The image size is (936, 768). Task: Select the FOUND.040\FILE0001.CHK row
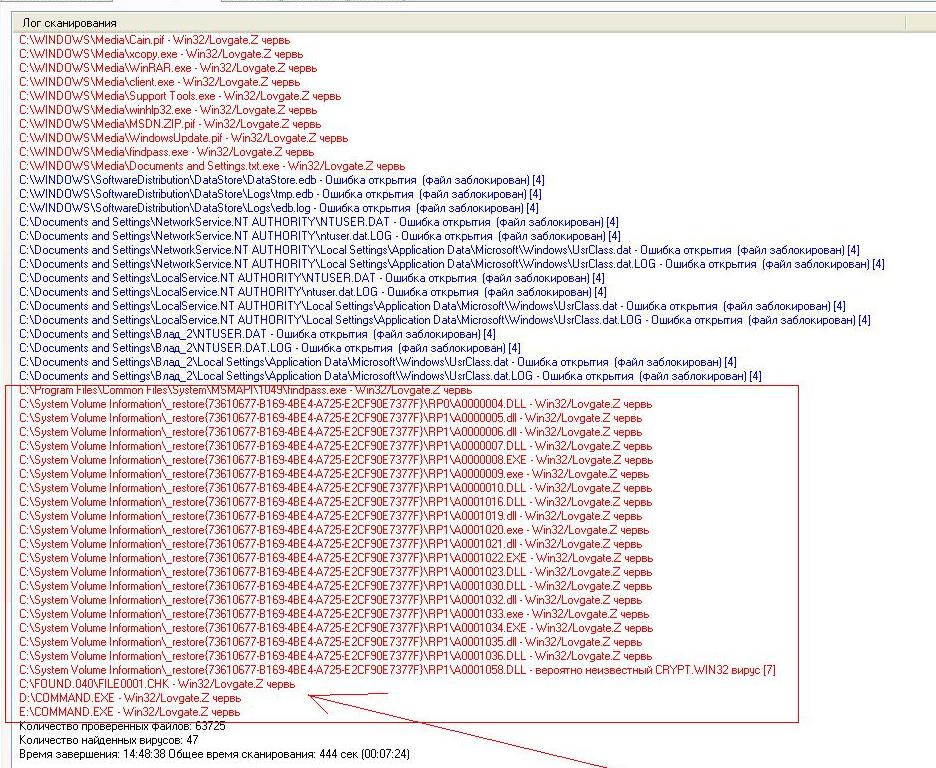click(157, 685)
